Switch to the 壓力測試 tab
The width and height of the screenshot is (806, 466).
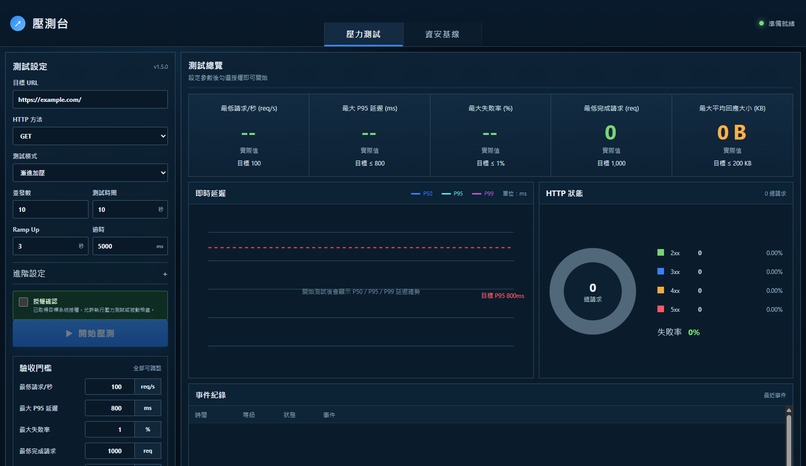(363, 34)
